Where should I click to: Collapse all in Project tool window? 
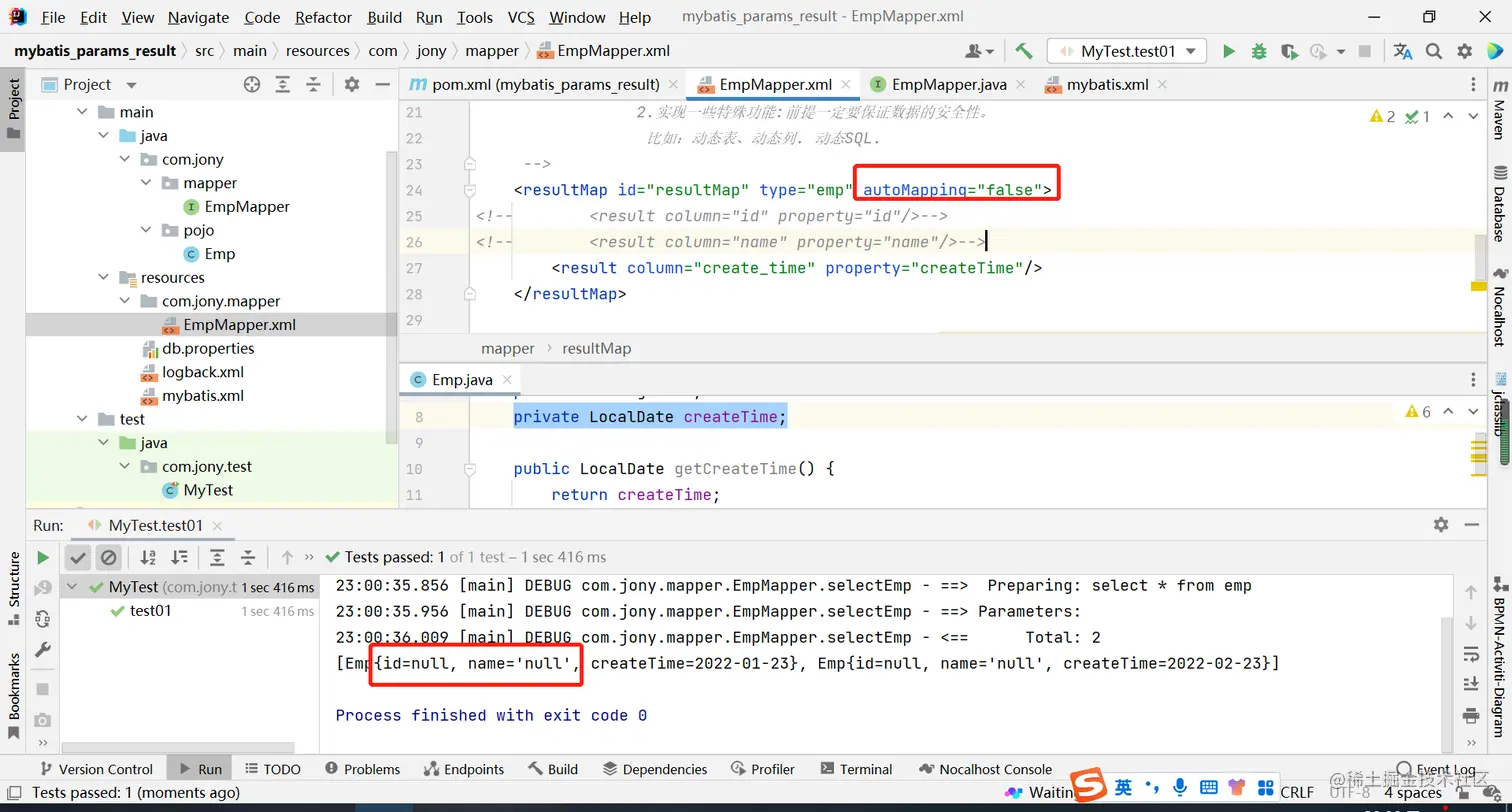coord(314,85)
